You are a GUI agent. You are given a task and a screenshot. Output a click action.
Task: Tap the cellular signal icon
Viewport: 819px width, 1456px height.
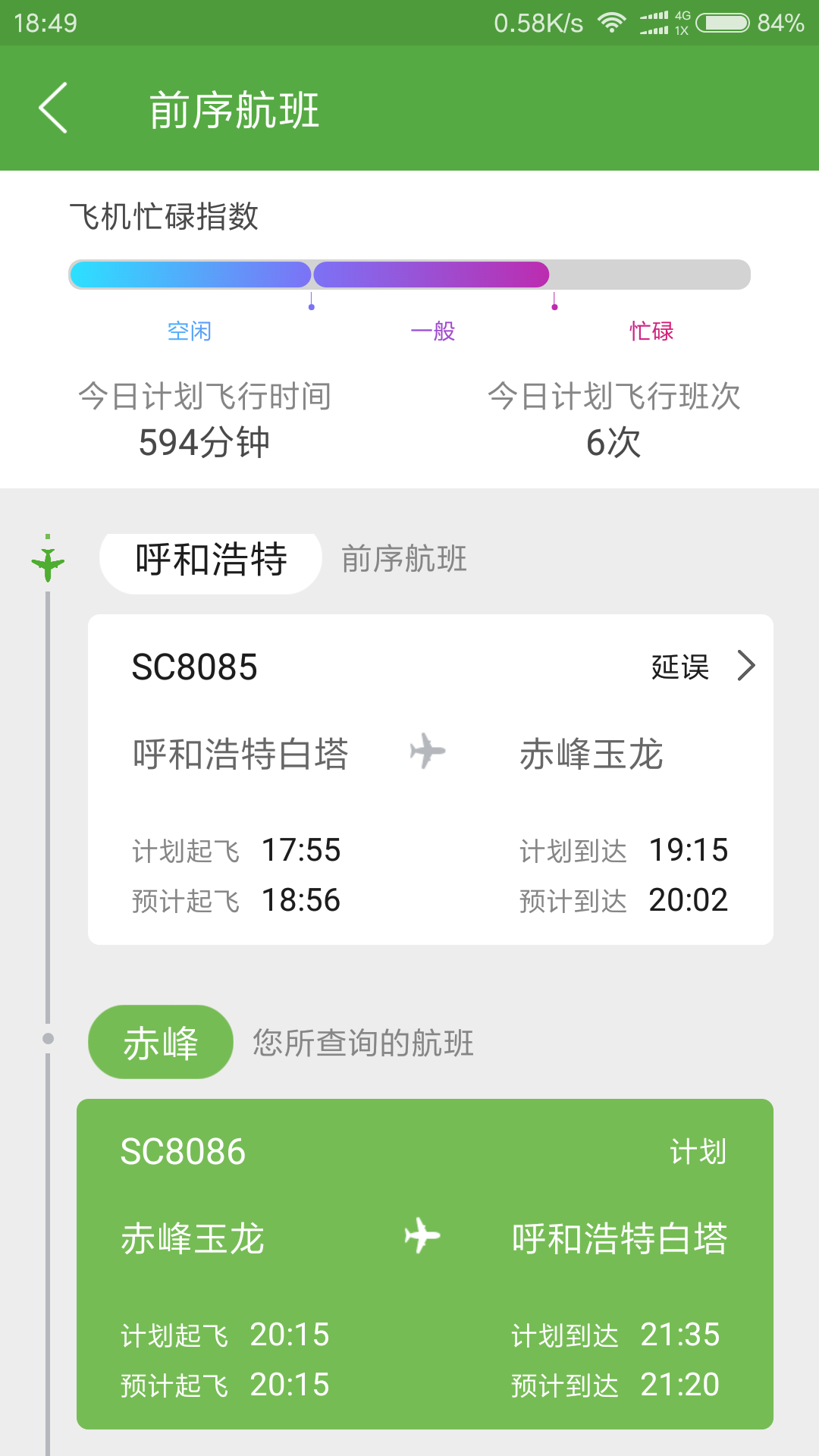point(655,23)
